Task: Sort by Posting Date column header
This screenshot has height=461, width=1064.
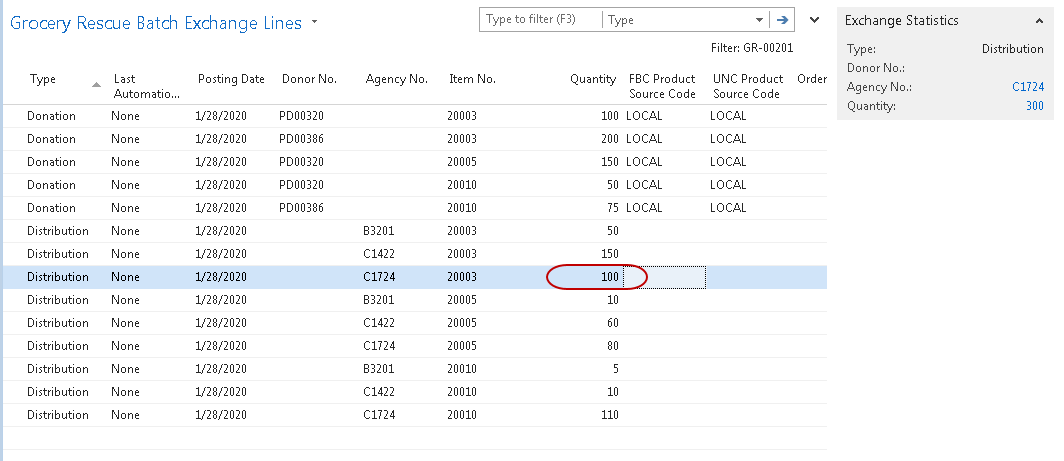Action: click(231, 80)
